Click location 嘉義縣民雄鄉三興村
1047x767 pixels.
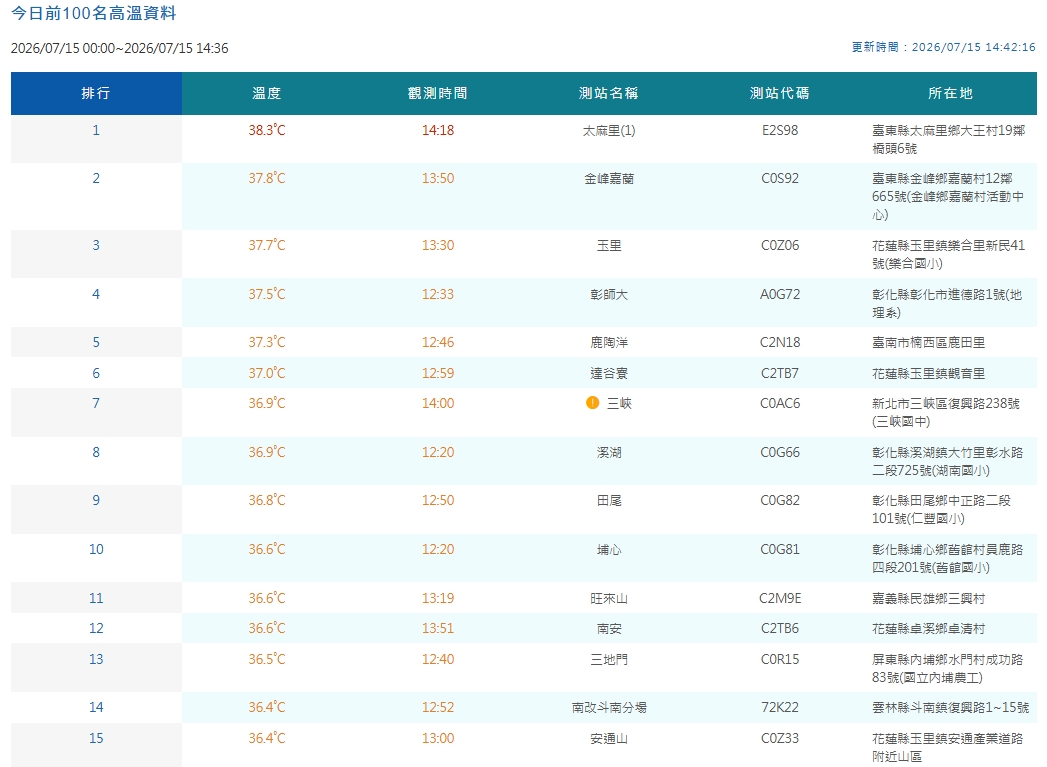tap(929, 598)
